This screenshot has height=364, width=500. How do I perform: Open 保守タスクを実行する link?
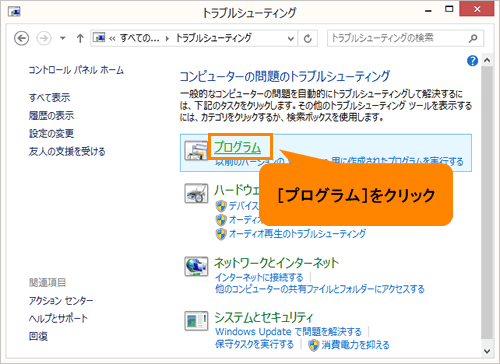[x=254, y=344]
